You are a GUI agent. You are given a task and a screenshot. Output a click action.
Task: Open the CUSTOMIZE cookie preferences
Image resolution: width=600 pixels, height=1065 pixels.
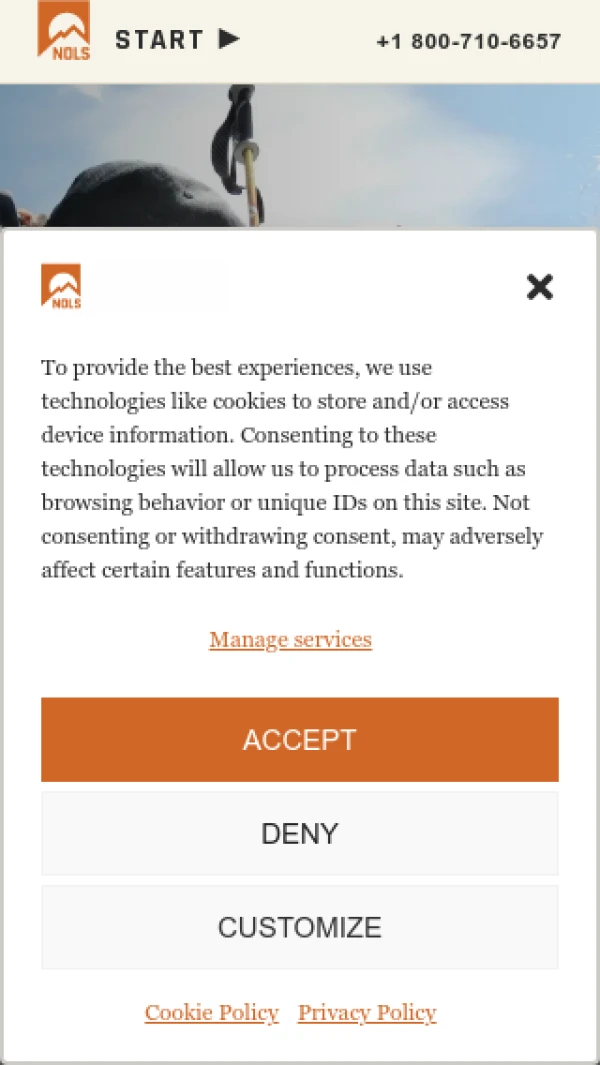pos(300,927)
